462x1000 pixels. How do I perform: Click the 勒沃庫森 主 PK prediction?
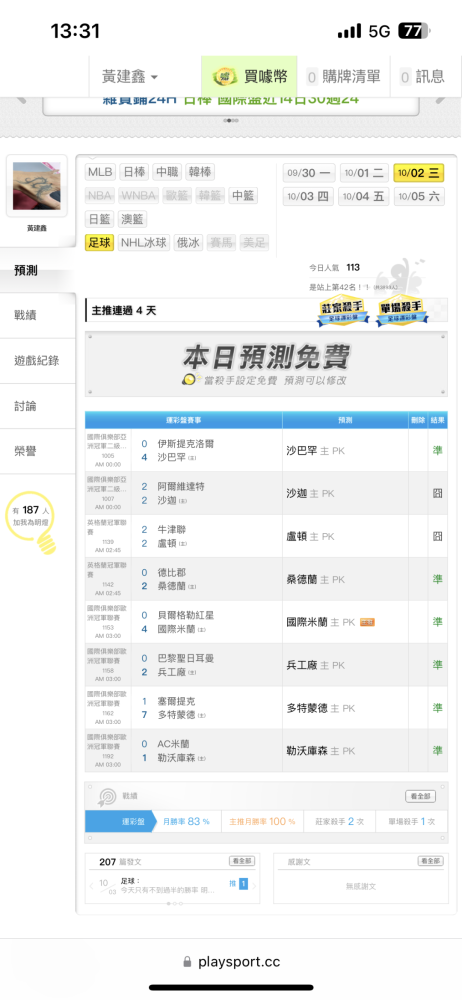point(321,751)
